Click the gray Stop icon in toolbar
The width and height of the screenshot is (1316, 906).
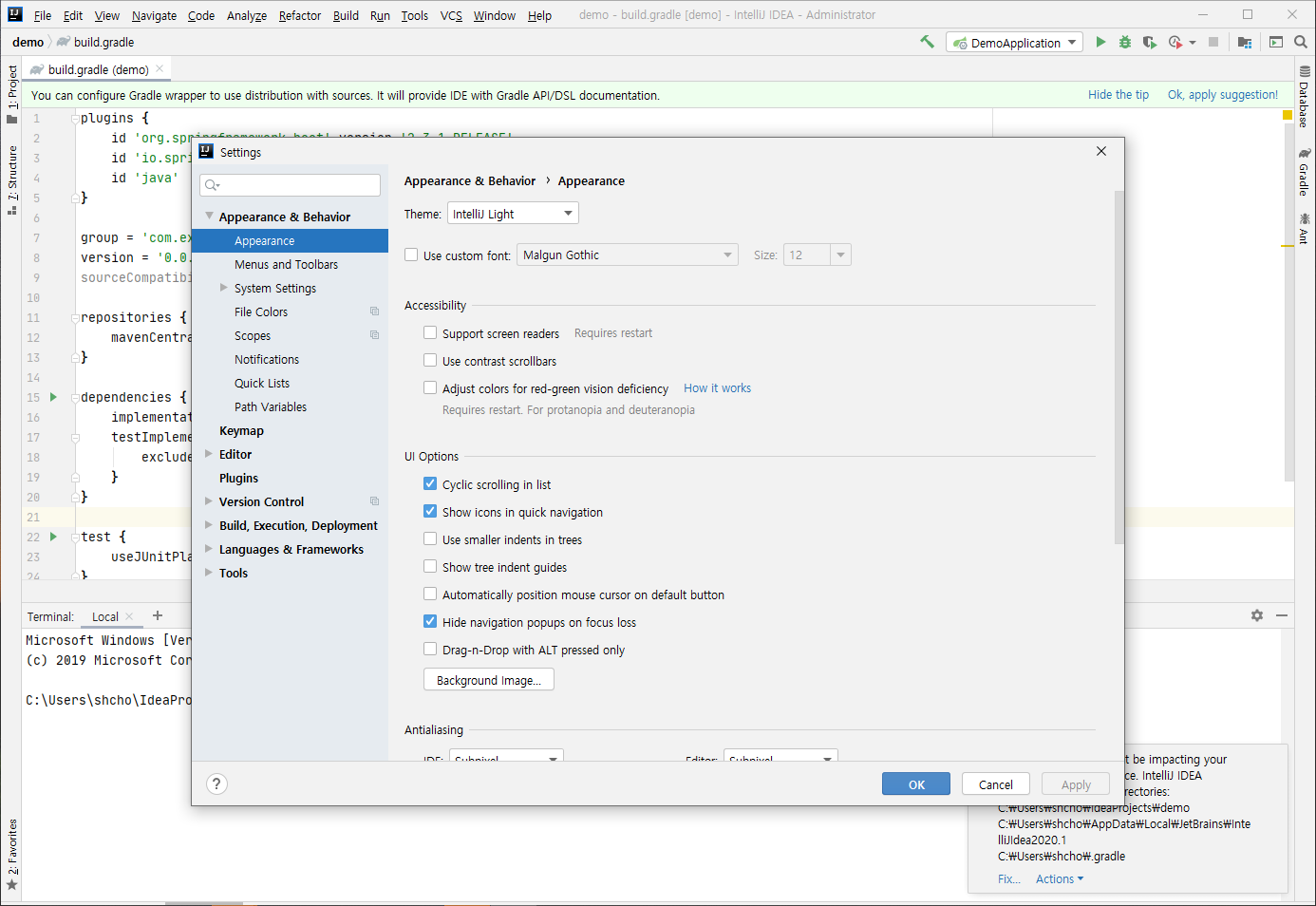click(x=1213, y=42)
